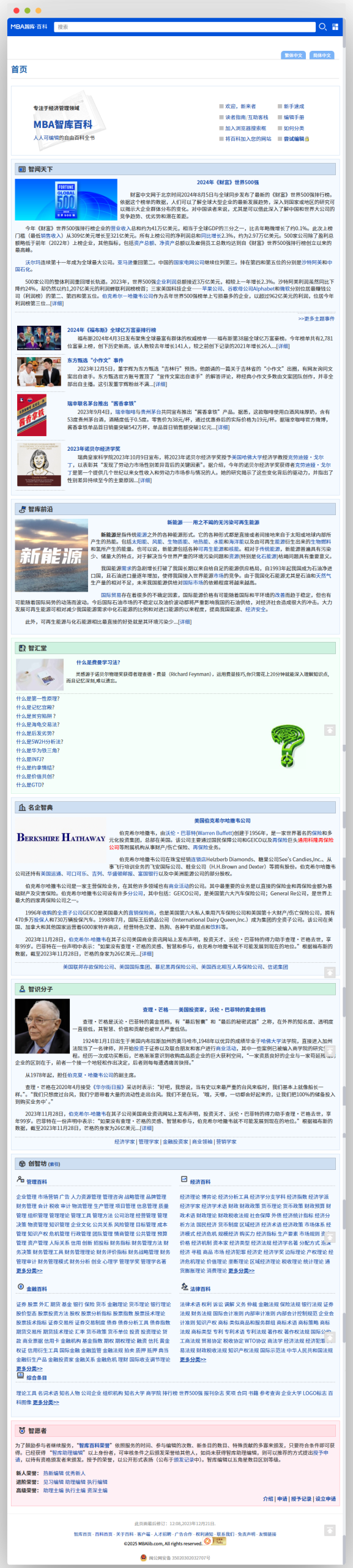
Task: Open the 福布斯 billionaires news thumbnail
Action: [x=39, y=337]
